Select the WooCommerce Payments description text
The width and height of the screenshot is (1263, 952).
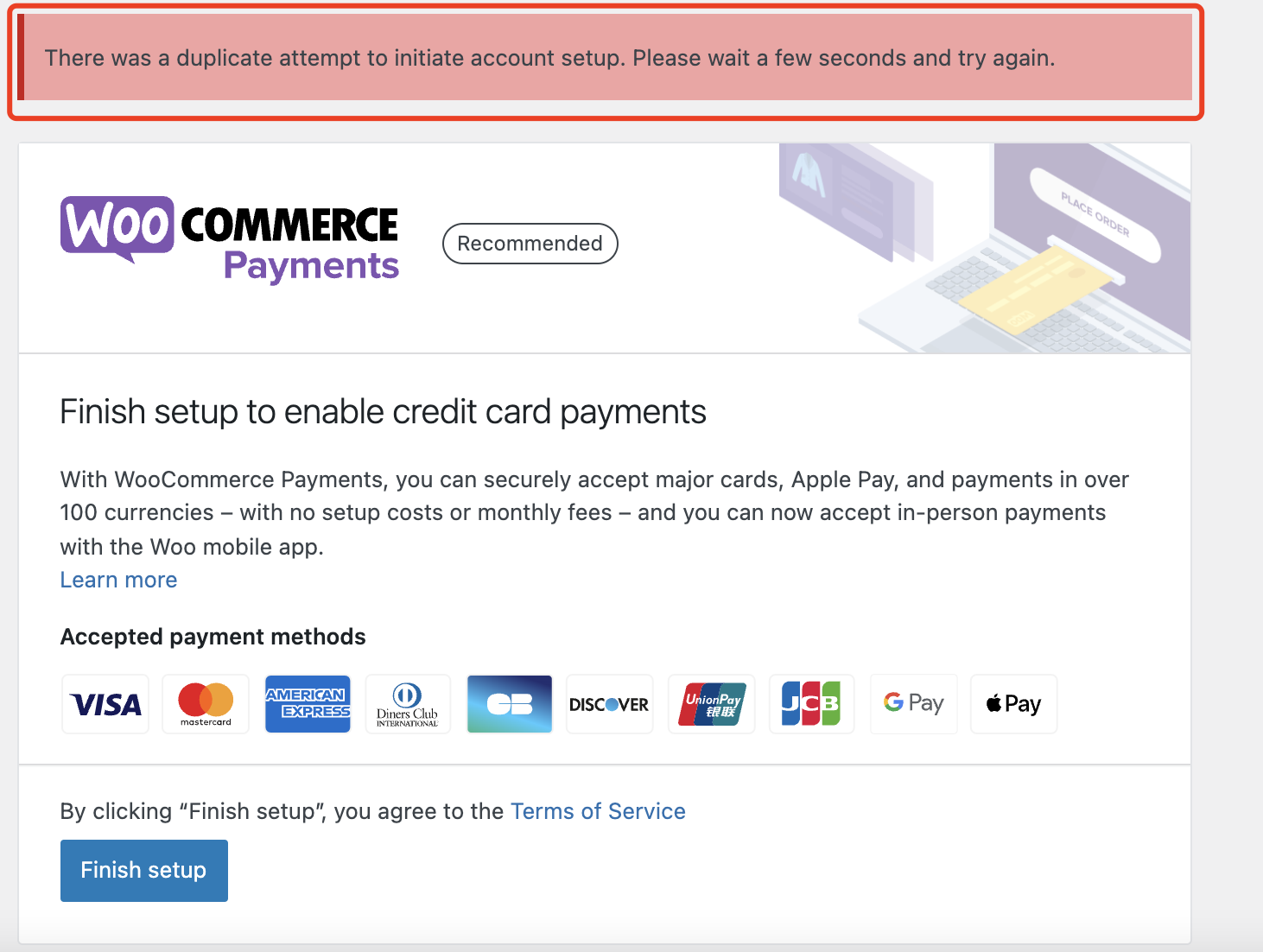pyautogui.click(x=593, y=512)
